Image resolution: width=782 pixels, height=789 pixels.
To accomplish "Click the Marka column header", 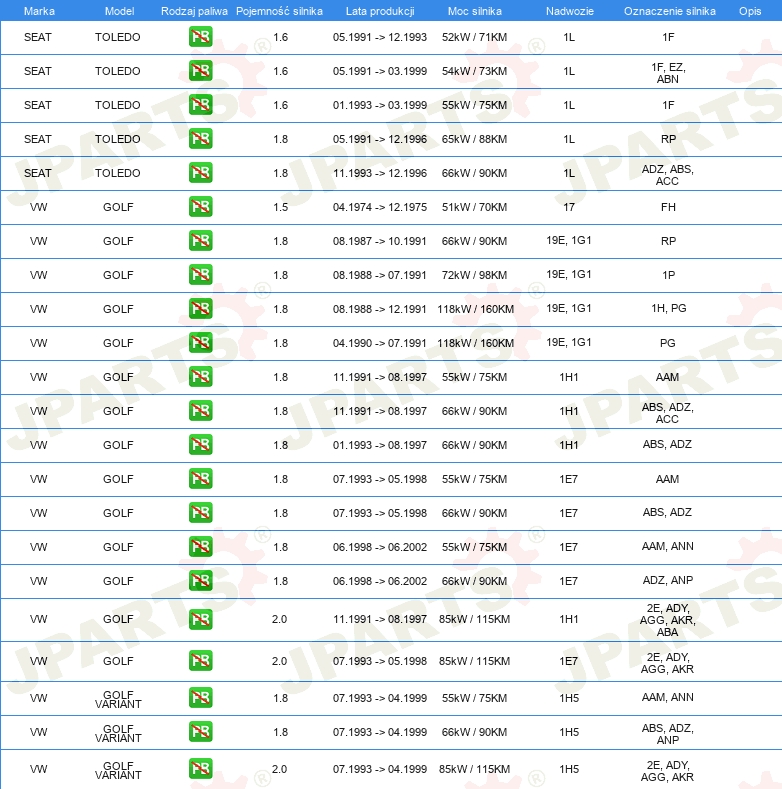I will (x=39, y=11).
